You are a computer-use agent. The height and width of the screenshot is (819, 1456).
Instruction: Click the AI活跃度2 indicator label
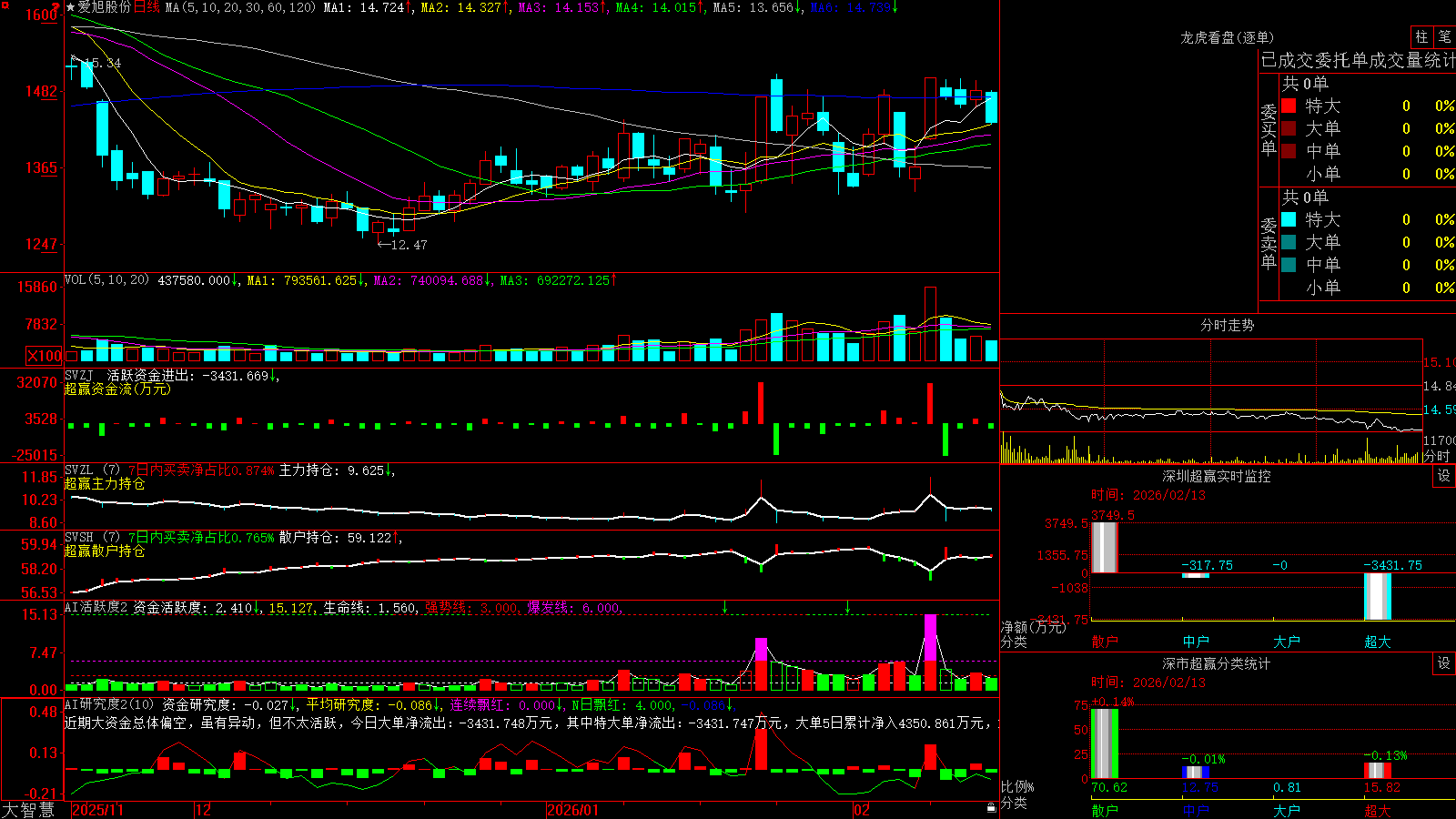pyautogui.click(x=96, y=607)
